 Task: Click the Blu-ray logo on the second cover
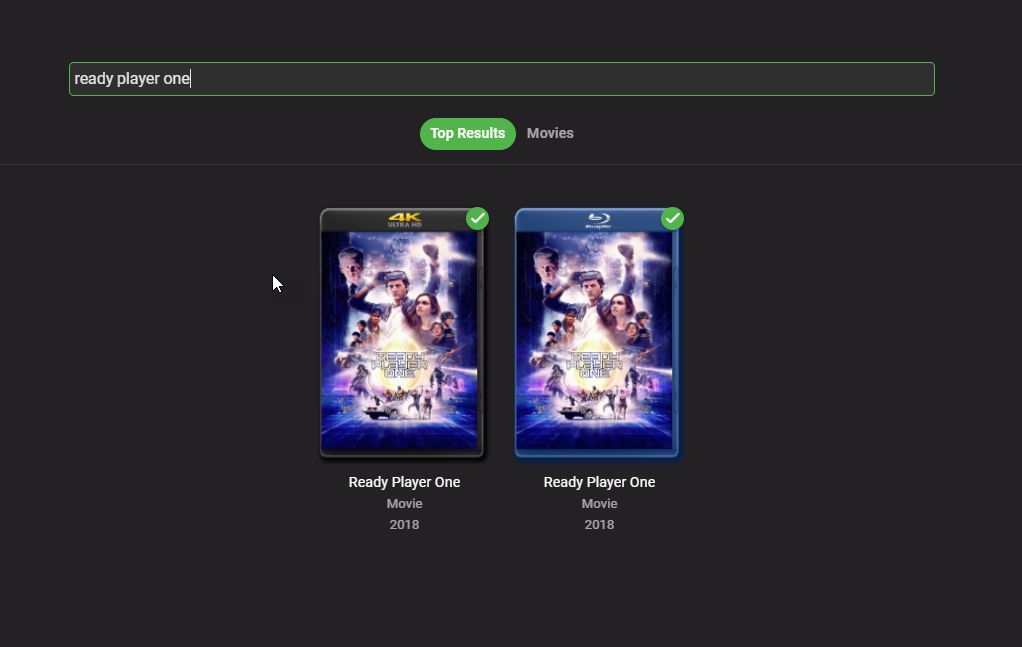(x=598, y=220)
